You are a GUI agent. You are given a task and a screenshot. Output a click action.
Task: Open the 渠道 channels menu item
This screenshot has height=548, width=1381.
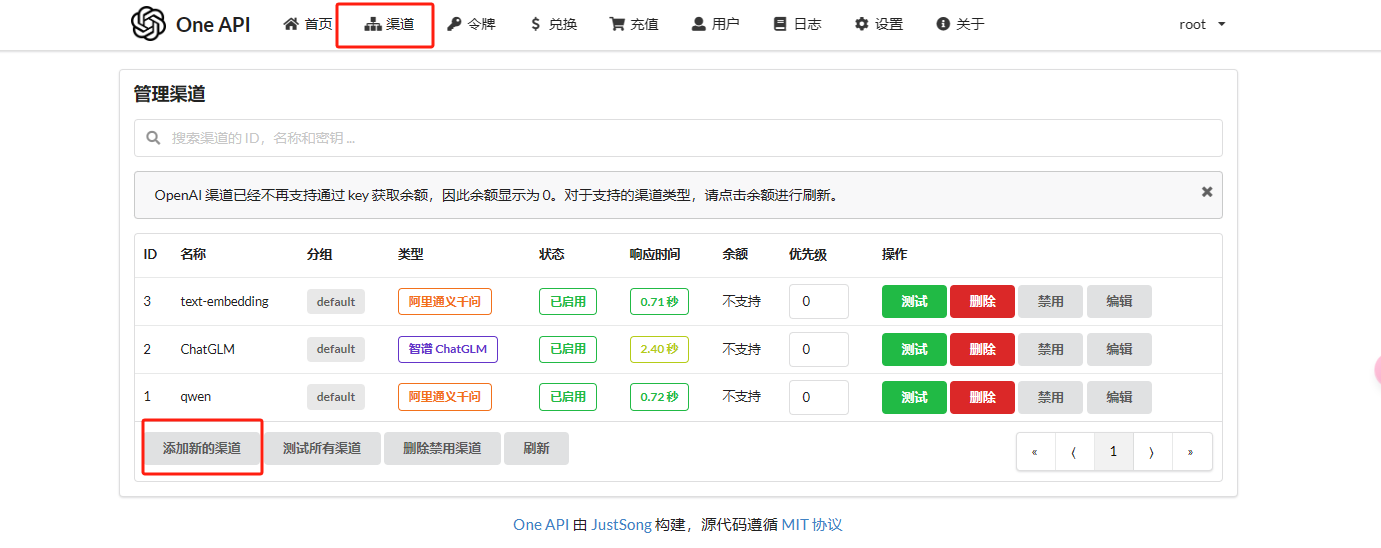point(389,24)
